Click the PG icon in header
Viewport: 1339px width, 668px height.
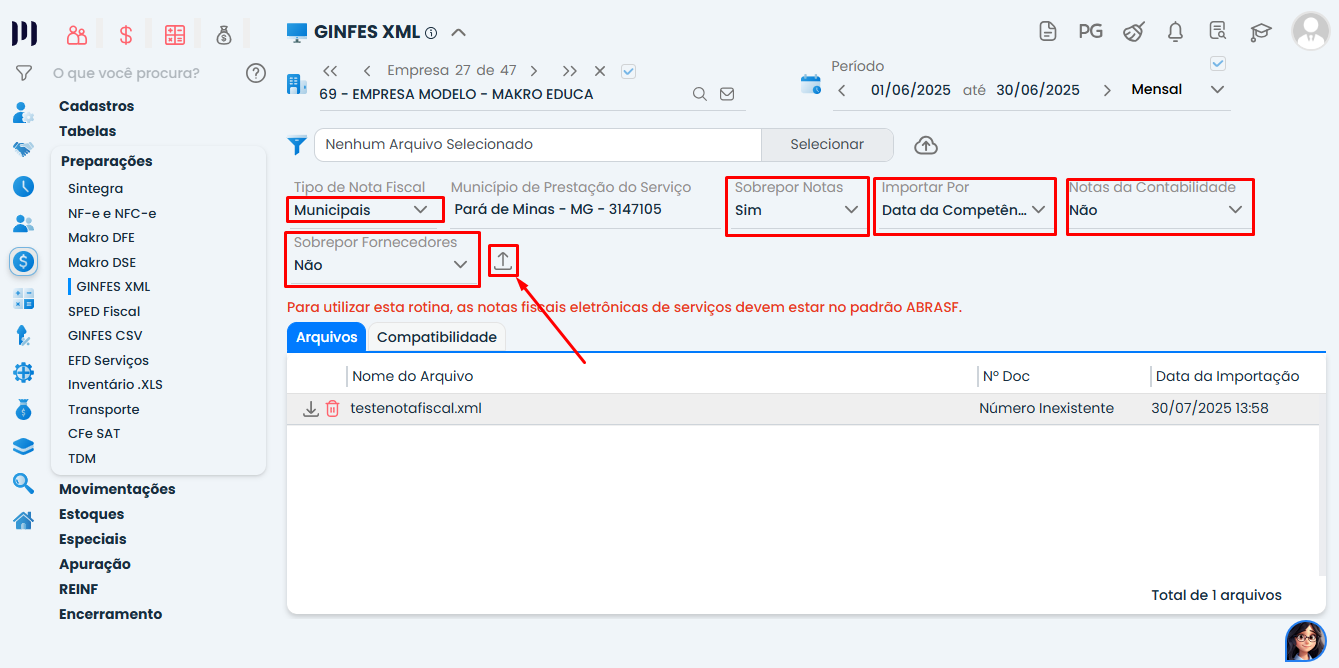click(1090, 32)
